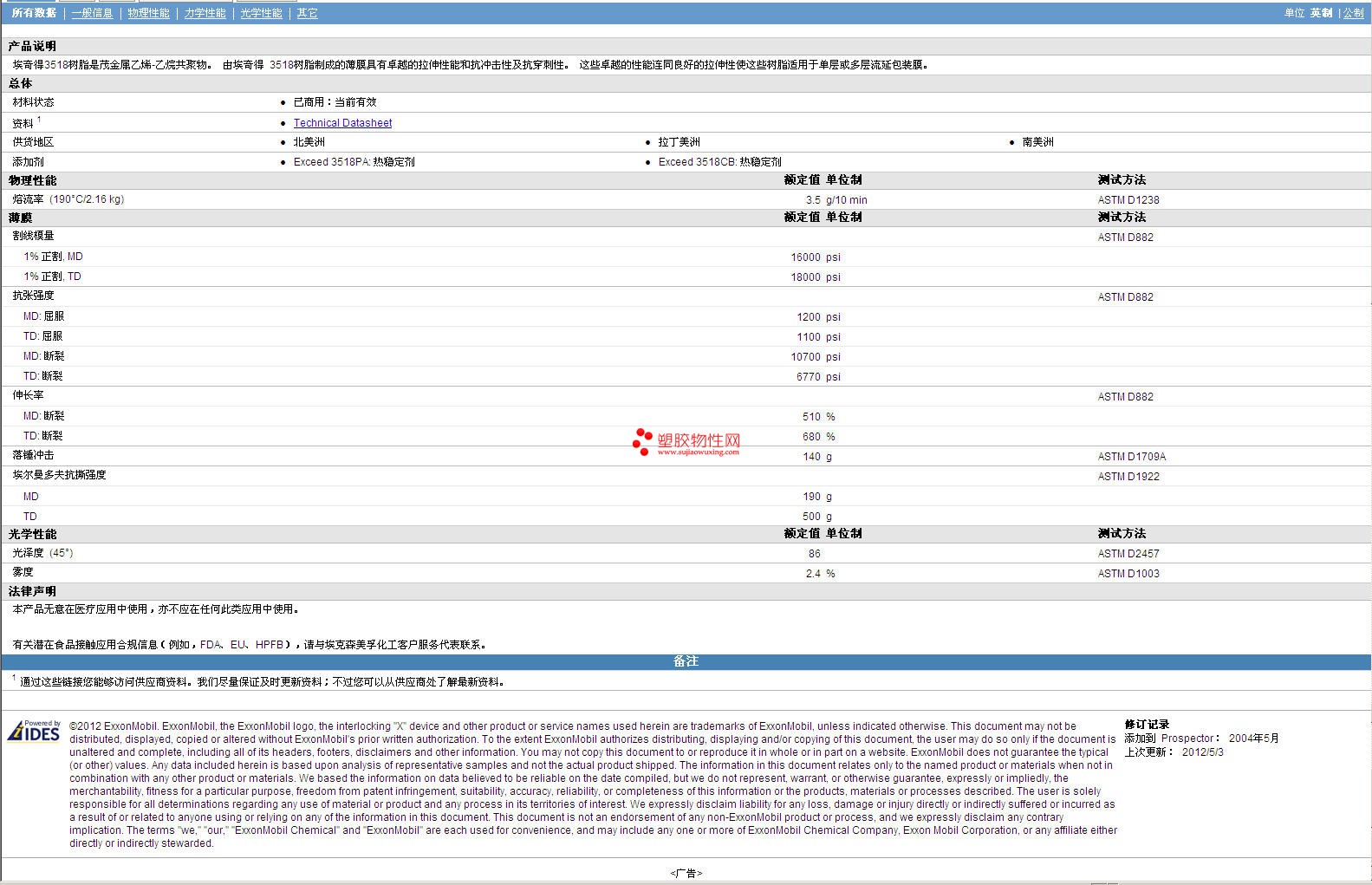1372x885 pixels.
Task: Select the 10700 psi value
Action: (816, 357)
